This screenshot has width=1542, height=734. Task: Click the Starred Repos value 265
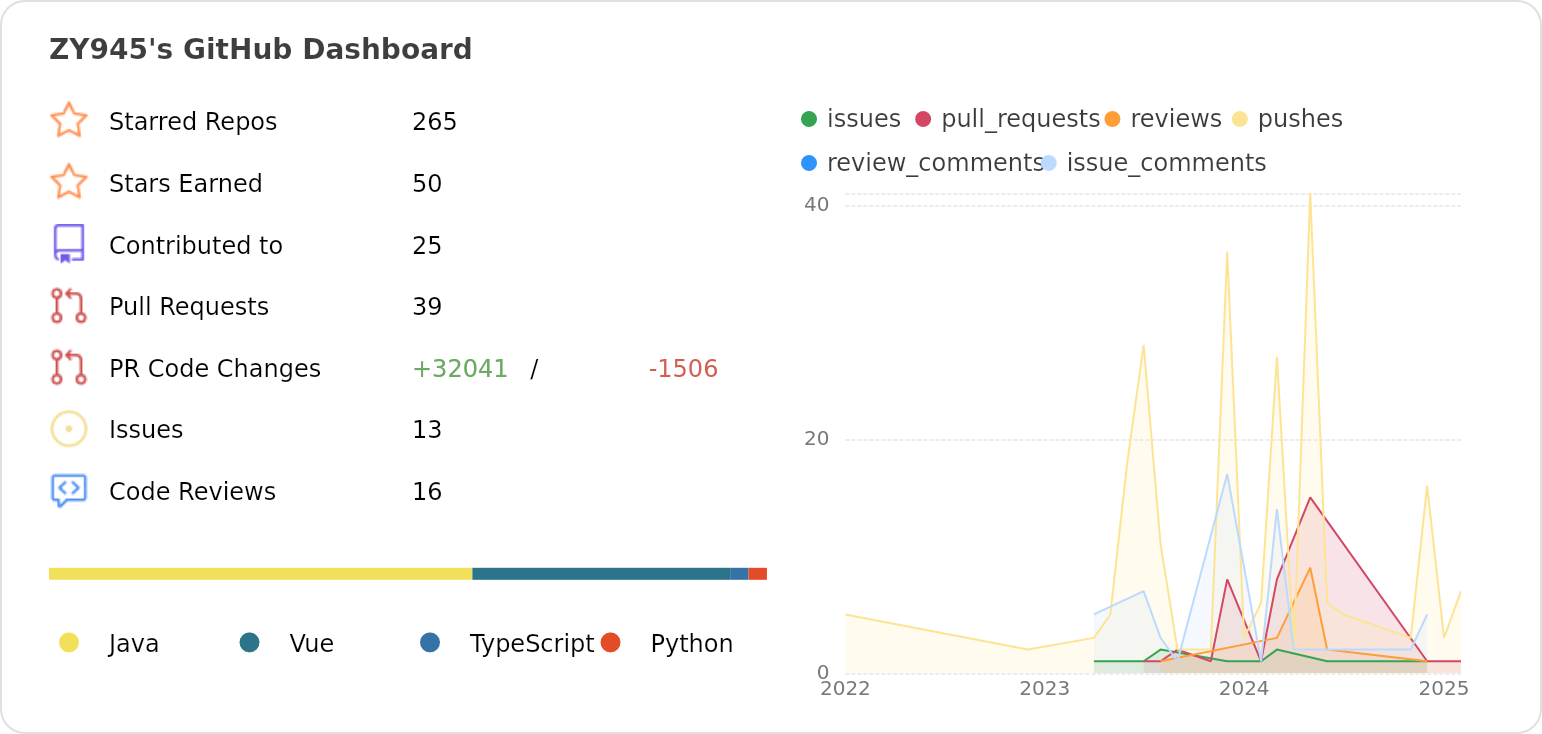[x=434, y=122]
